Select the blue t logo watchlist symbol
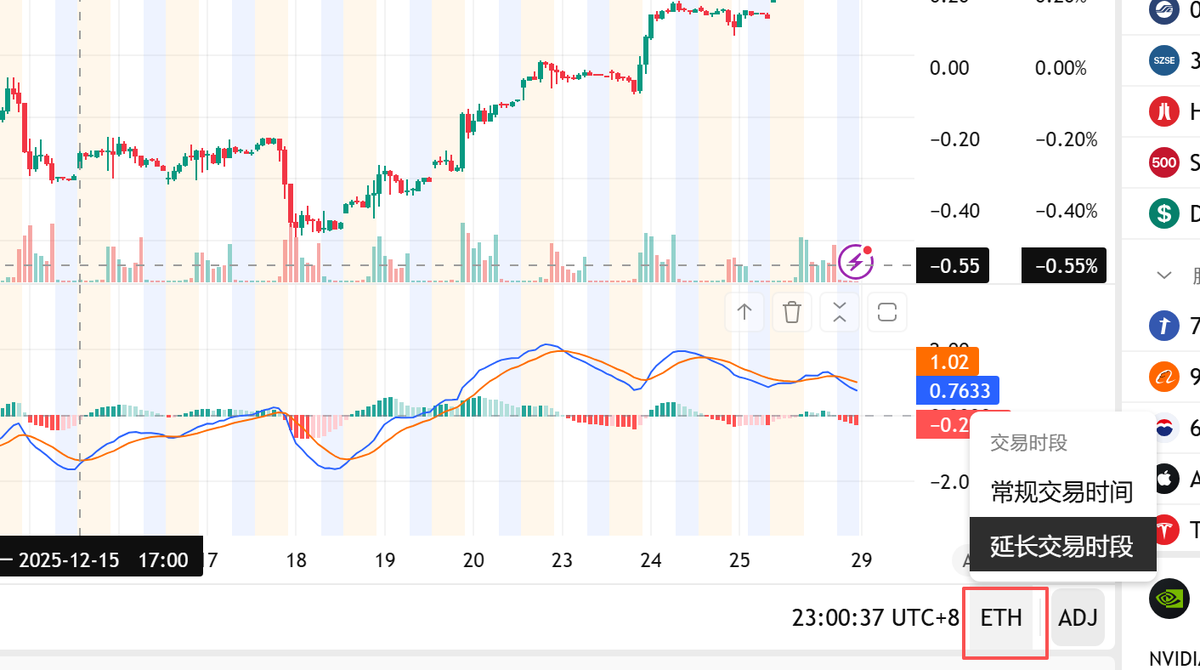This screenshot has width=1200, height=670. pyautogui.click(x=1164, y=325)
